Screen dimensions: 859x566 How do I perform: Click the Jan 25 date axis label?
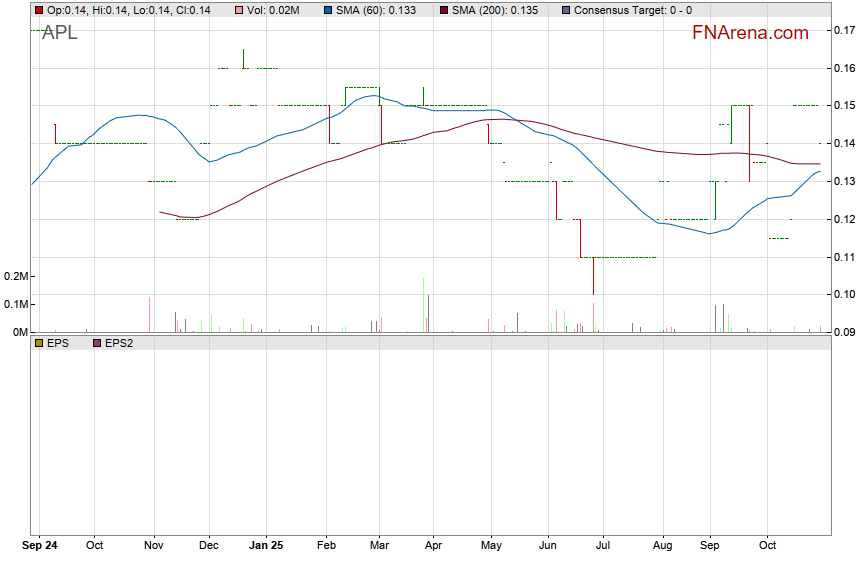(266, 546)
